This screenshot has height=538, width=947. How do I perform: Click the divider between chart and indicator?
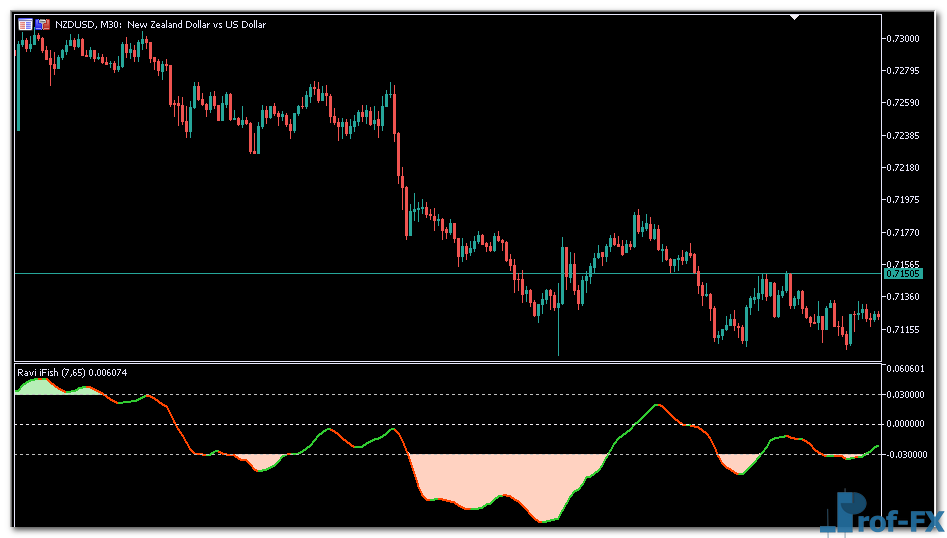tap(450, 362)
